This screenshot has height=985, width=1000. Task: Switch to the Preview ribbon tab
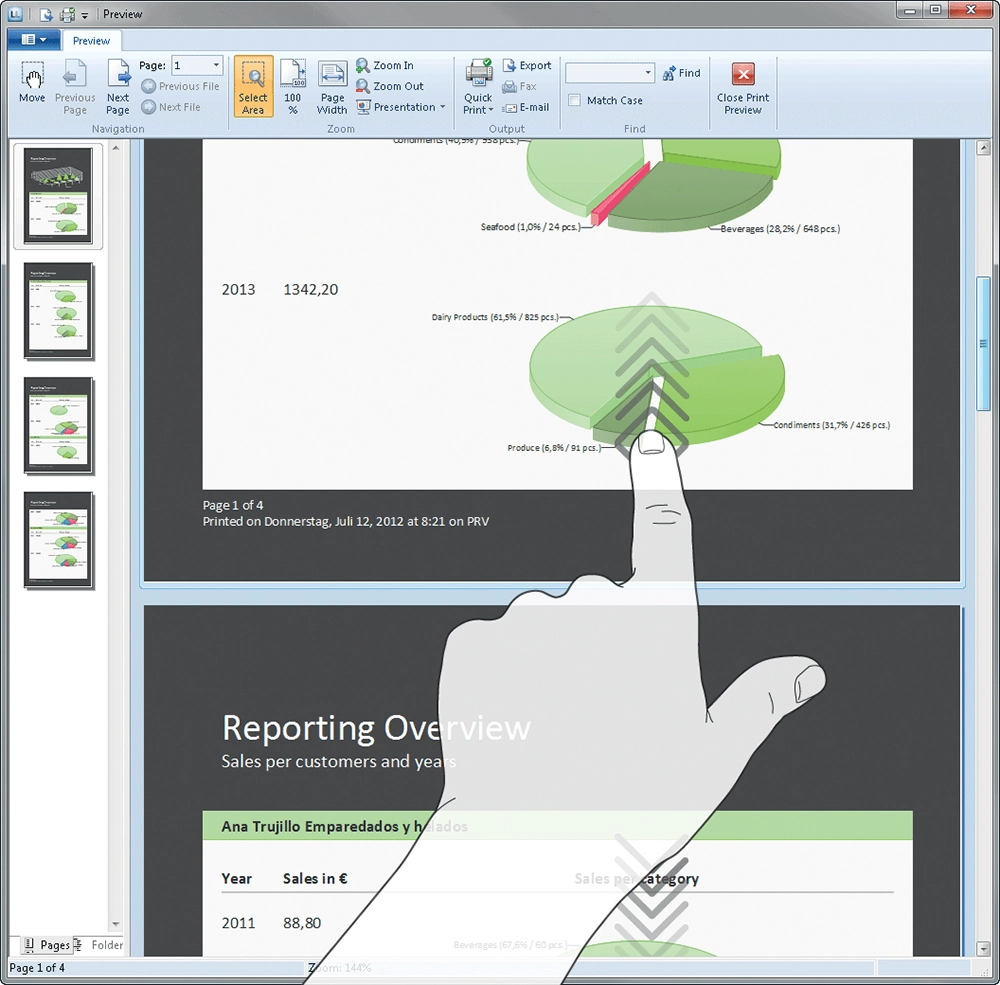tap(91, 41)
